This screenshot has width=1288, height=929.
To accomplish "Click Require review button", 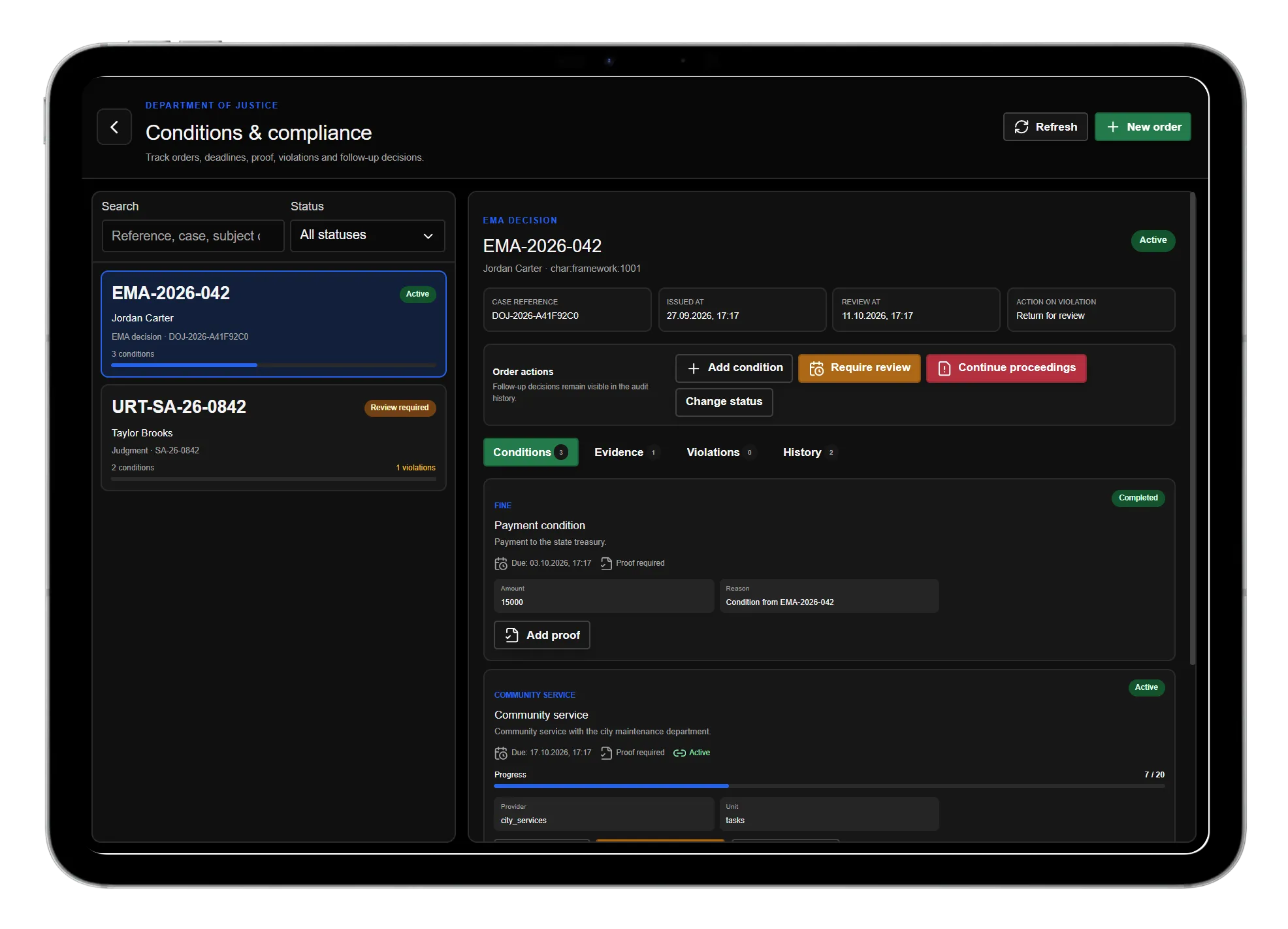I will [x=859, y=368].
